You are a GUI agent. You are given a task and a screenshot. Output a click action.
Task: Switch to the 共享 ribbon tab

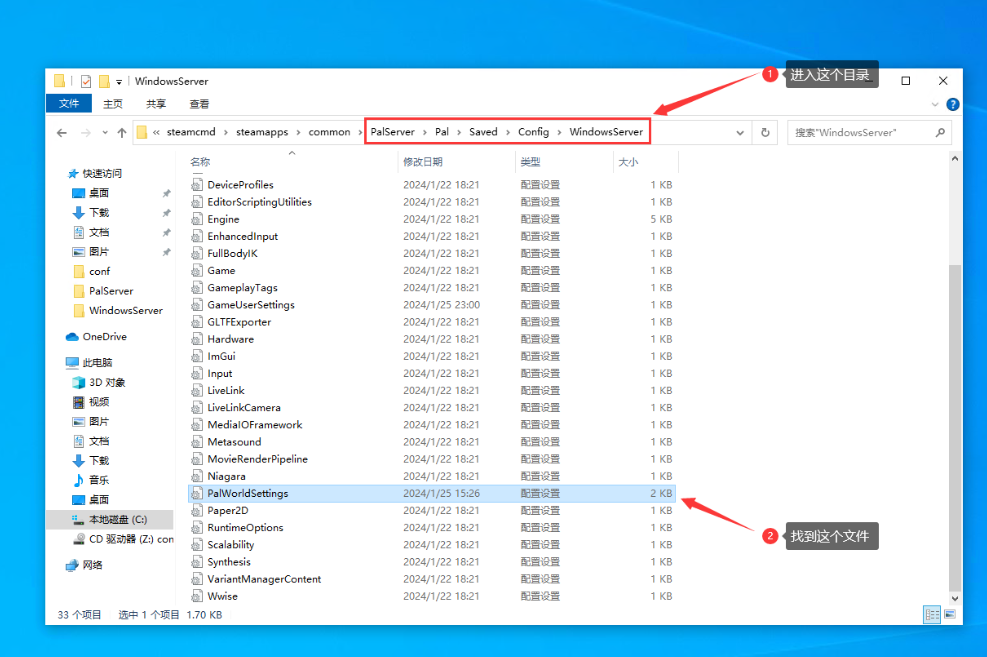tap(156, 104)
